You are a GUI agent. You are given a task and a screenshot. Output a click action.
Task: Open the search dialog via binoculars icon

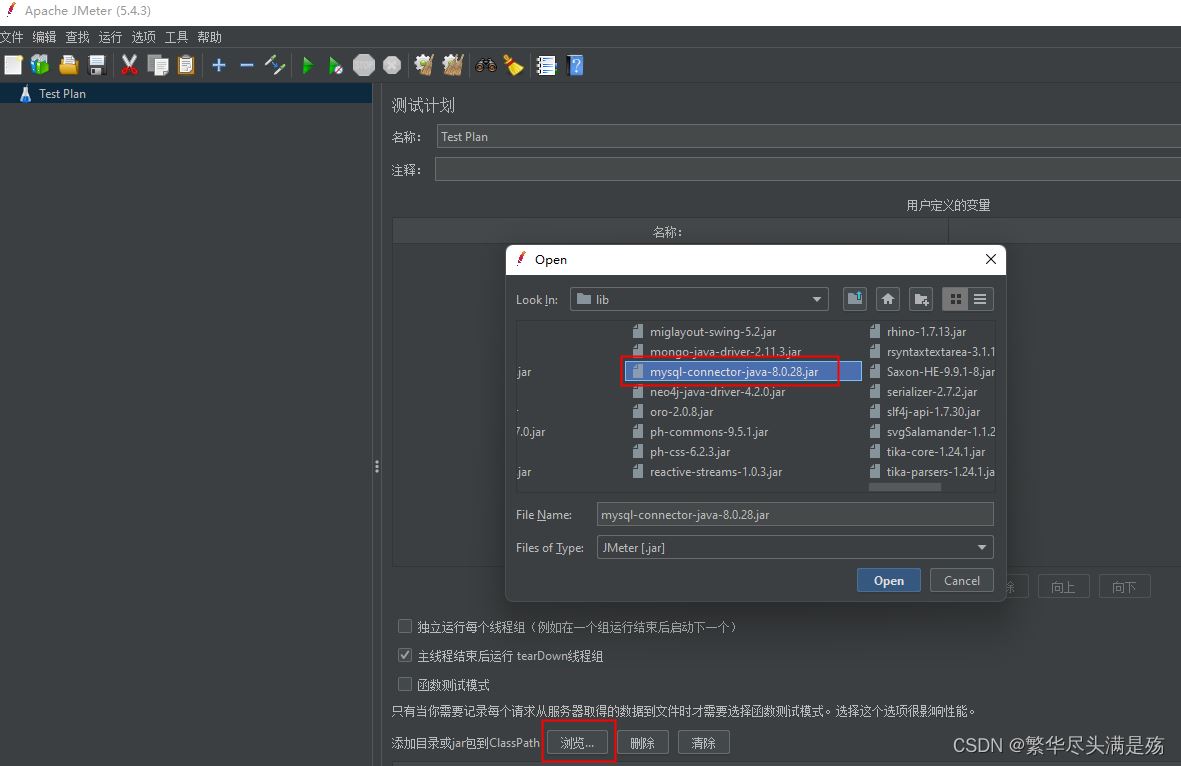[x=486, y=65]
